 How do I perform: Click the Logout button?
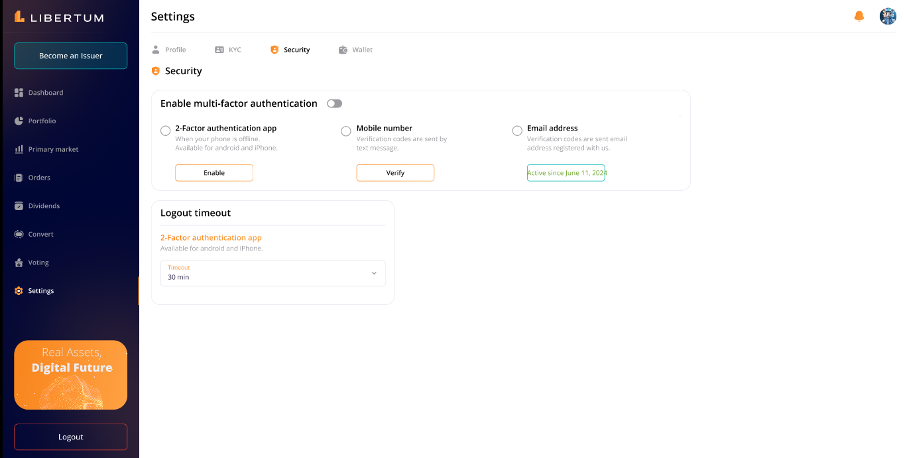[x=70, y=437]
